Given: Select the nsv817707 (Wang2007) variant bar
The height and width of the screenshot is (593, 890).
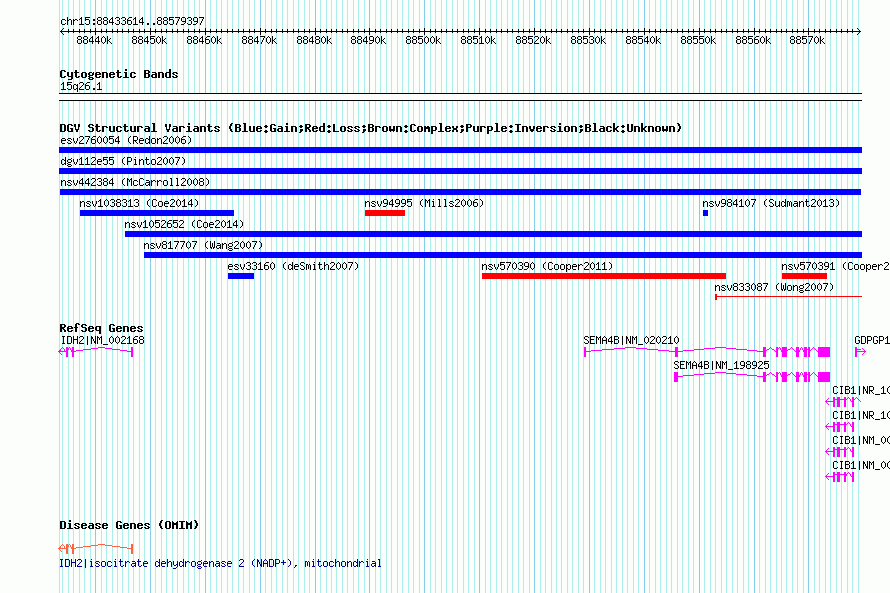Looking at the screenshot, I should 503,255.
